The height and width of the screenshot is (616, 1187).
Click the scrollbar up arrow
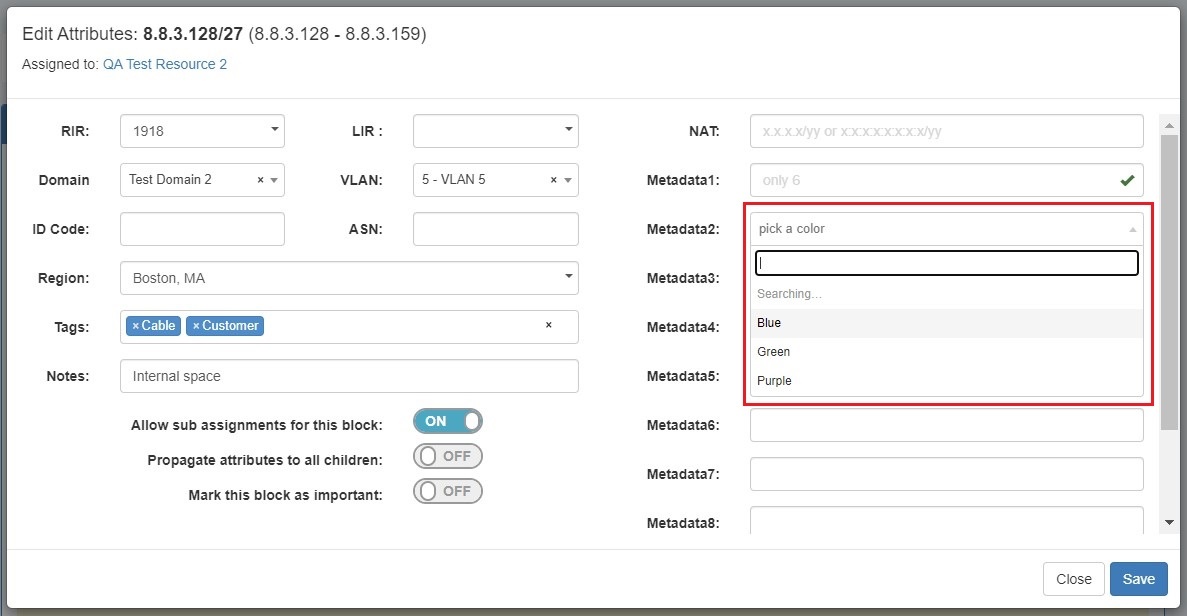click(x=1169, y=124)
